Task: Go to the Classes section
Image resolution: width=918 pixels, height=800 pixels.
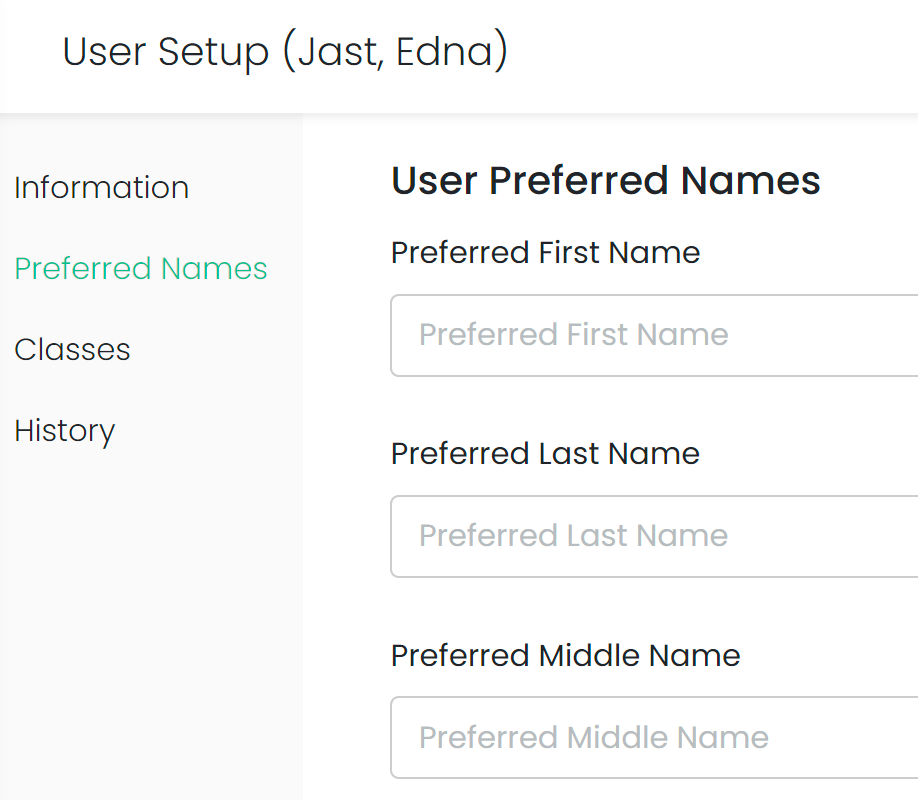Action: coord(72,350)
